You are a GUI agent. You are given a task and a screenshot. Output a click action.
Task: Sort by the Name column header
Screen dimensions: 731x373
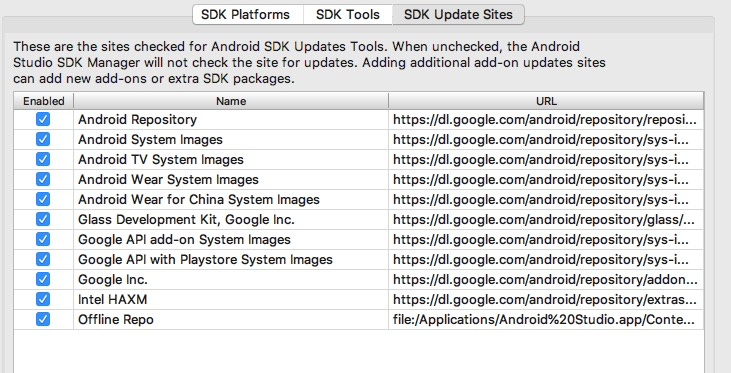pos(231,101)
